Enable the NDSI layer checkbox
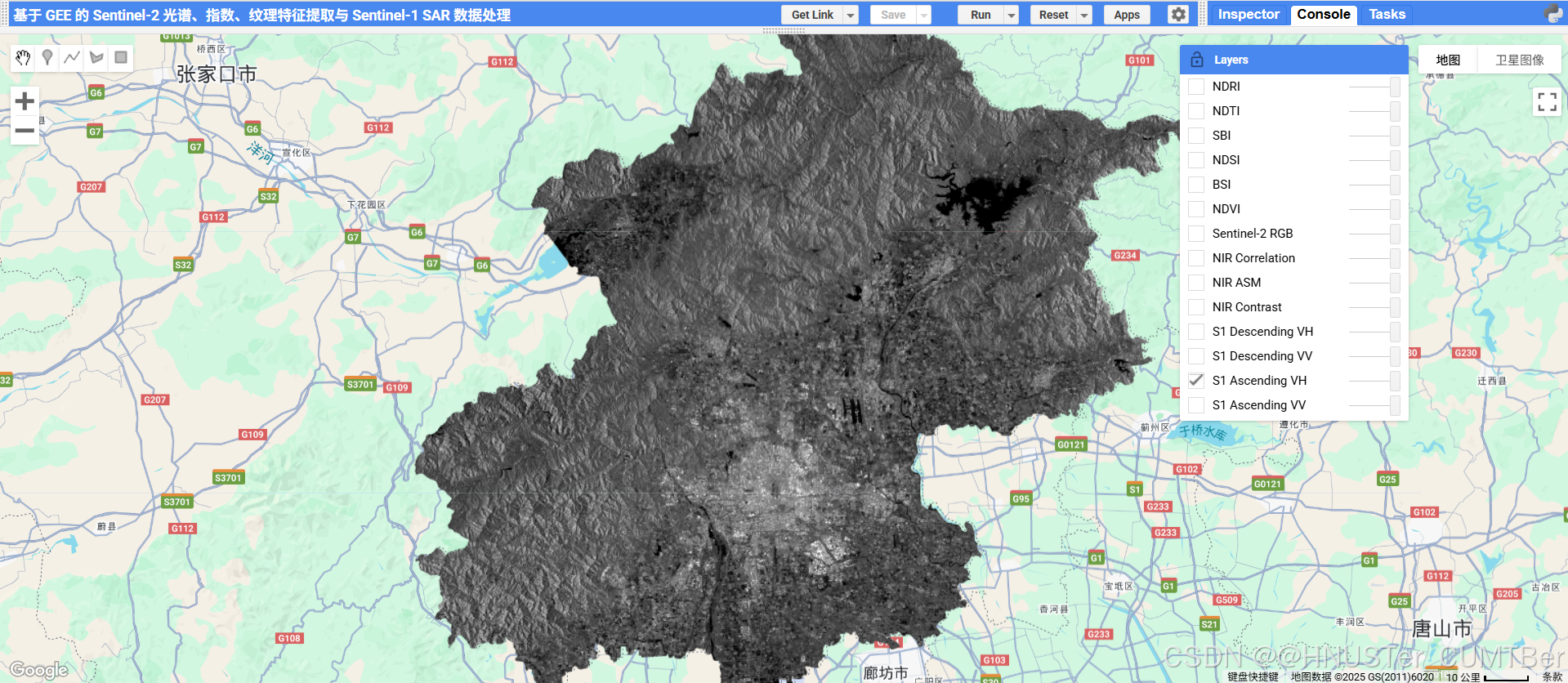 click(1196, 160)
